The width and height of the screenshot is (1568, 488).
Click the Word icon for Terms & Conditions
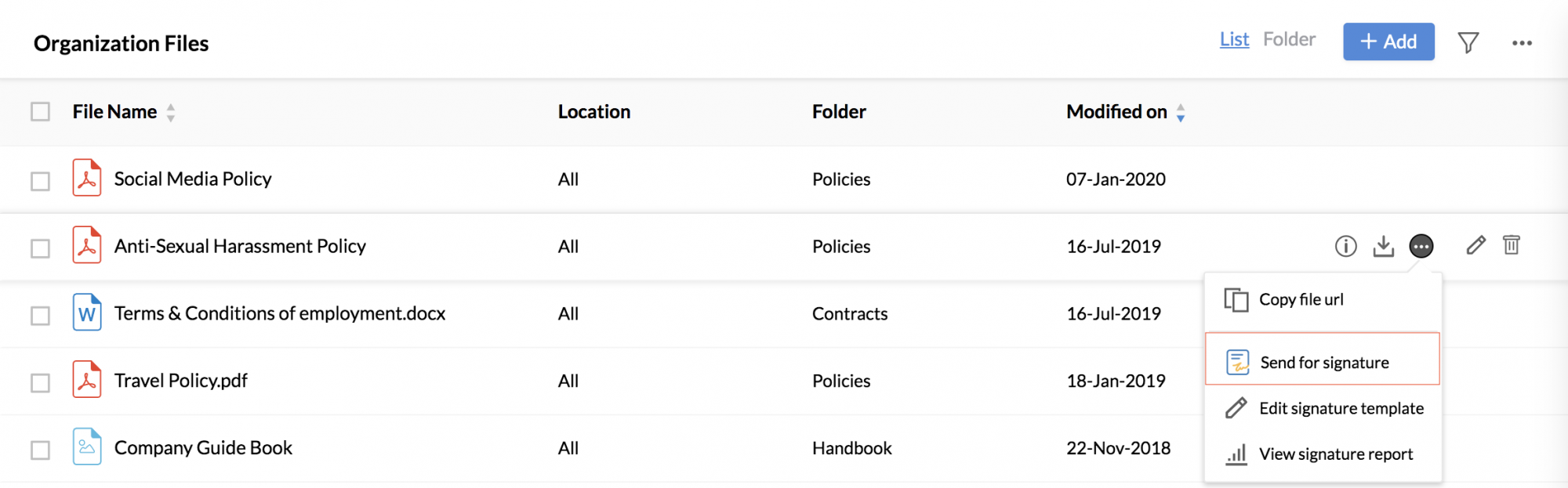[87, 313]
